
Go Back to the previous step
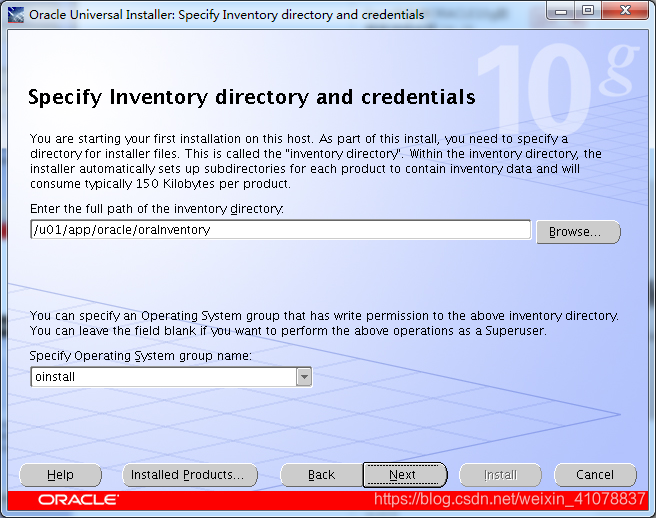[x=321, y=475]
